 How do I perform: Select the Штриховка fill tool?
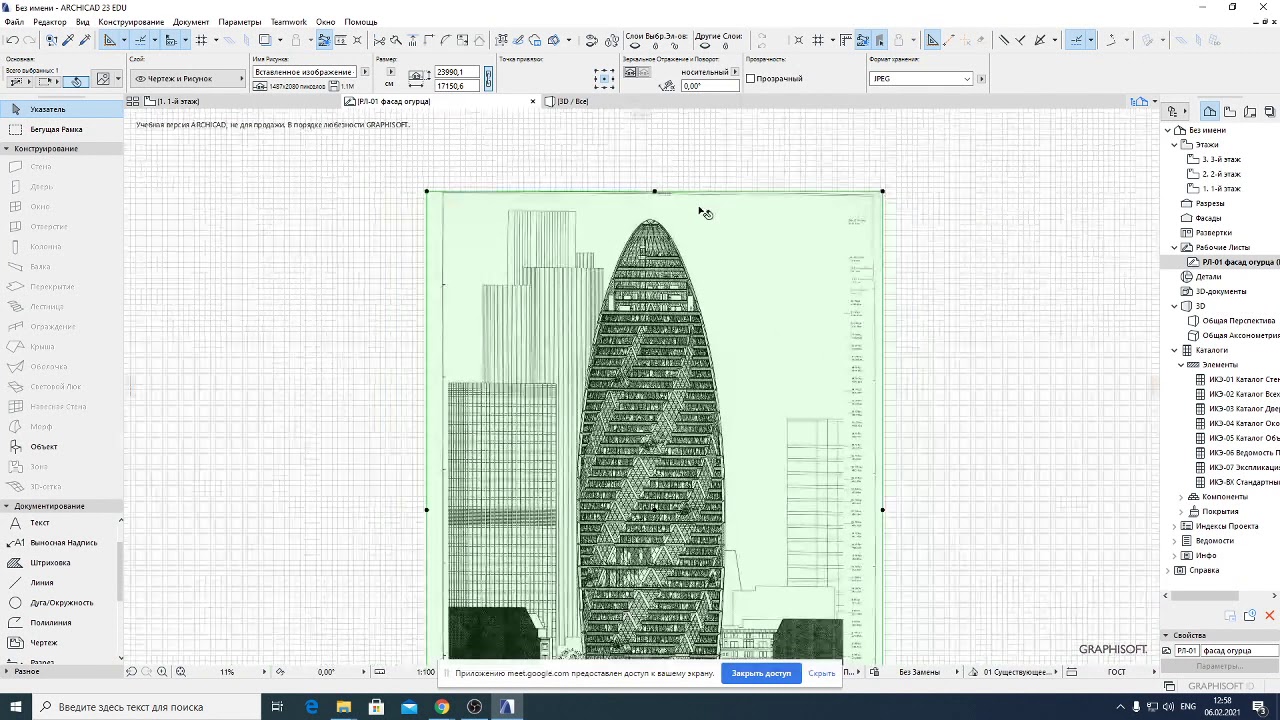click(60, 563)
